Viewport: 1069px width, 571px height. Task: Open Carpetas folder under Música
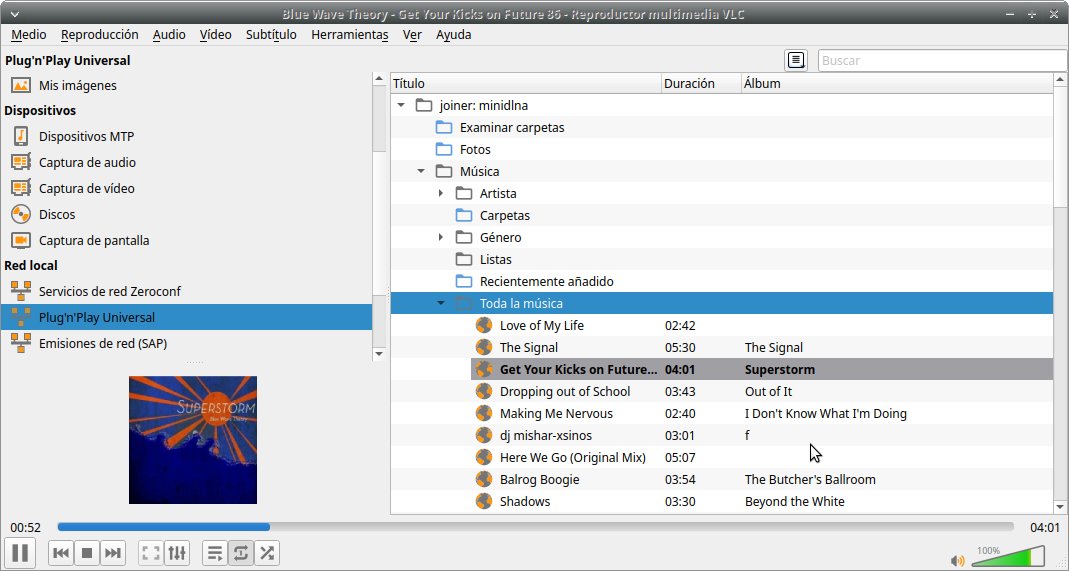point(505,215)
